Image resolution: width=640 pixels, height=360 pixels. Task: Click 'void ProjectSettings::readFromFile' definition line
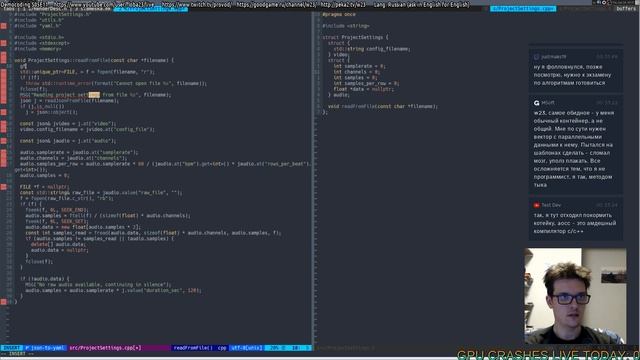[x=94, y=60]
